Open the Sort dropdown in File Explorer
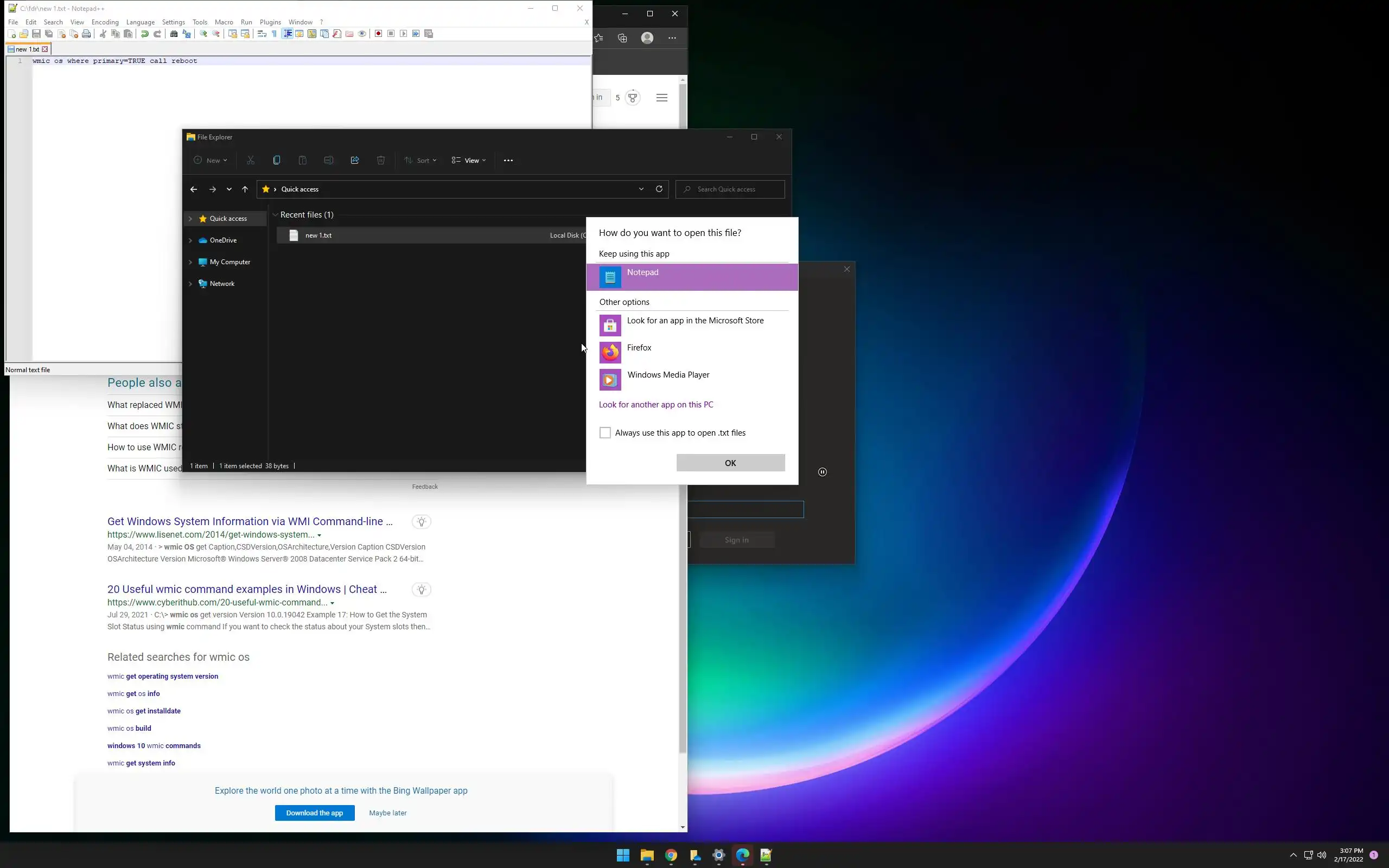The width and height of the screenshot is (1389, 868). tap(420, 161)
